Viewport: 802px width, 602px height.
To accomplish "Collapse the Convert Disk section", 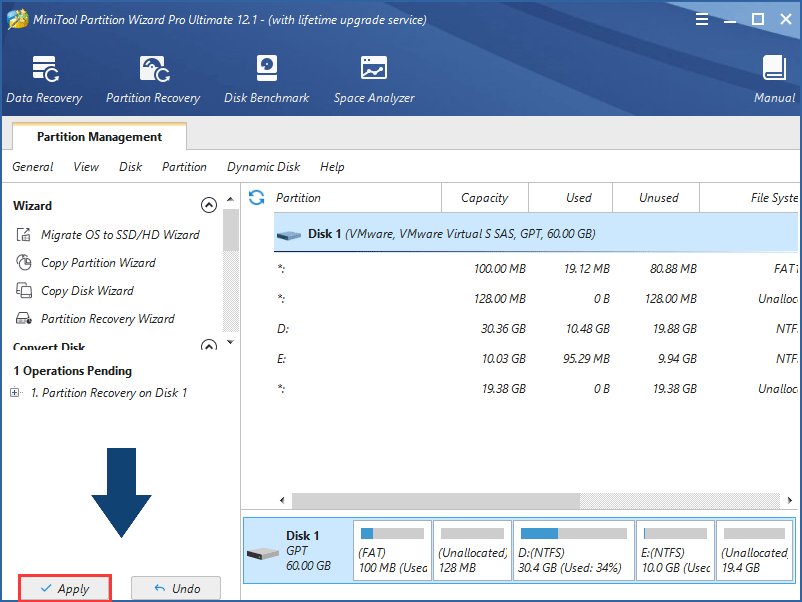I will (x=209, y=344).
